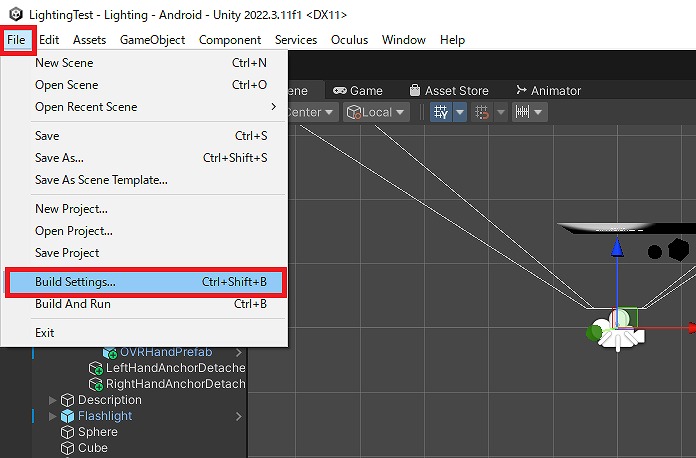696x458 pixels.
Task: Switch to the Asset Store tab
Action: 449,91
